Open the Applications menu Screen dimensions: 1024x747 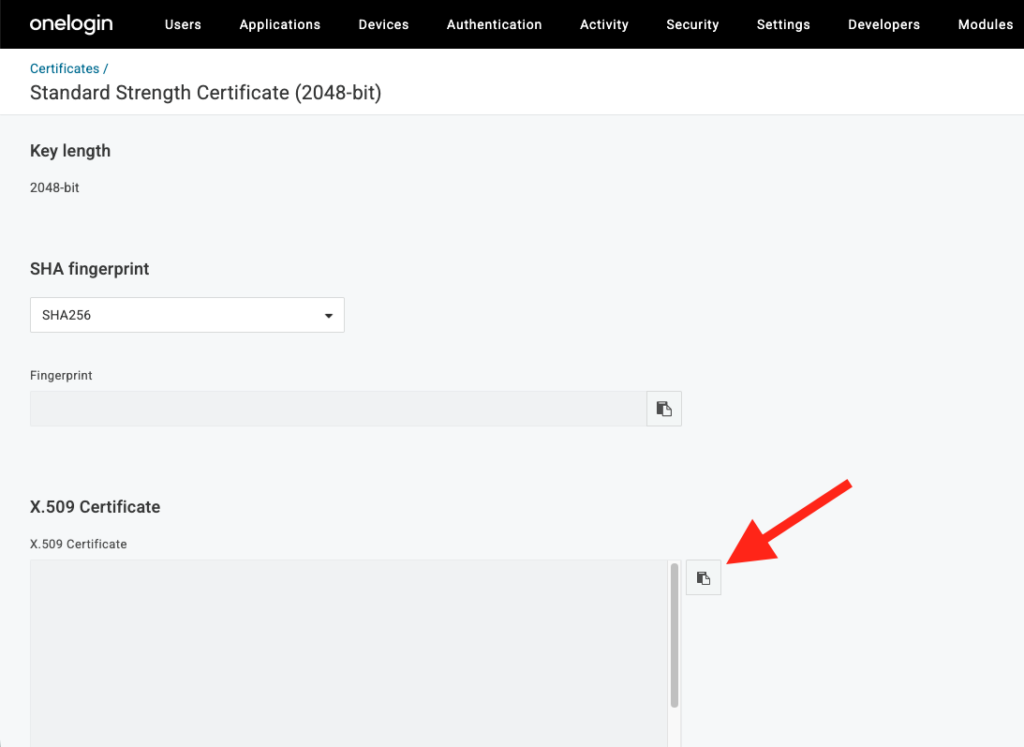pyautogui.click(x=279, y=24)
